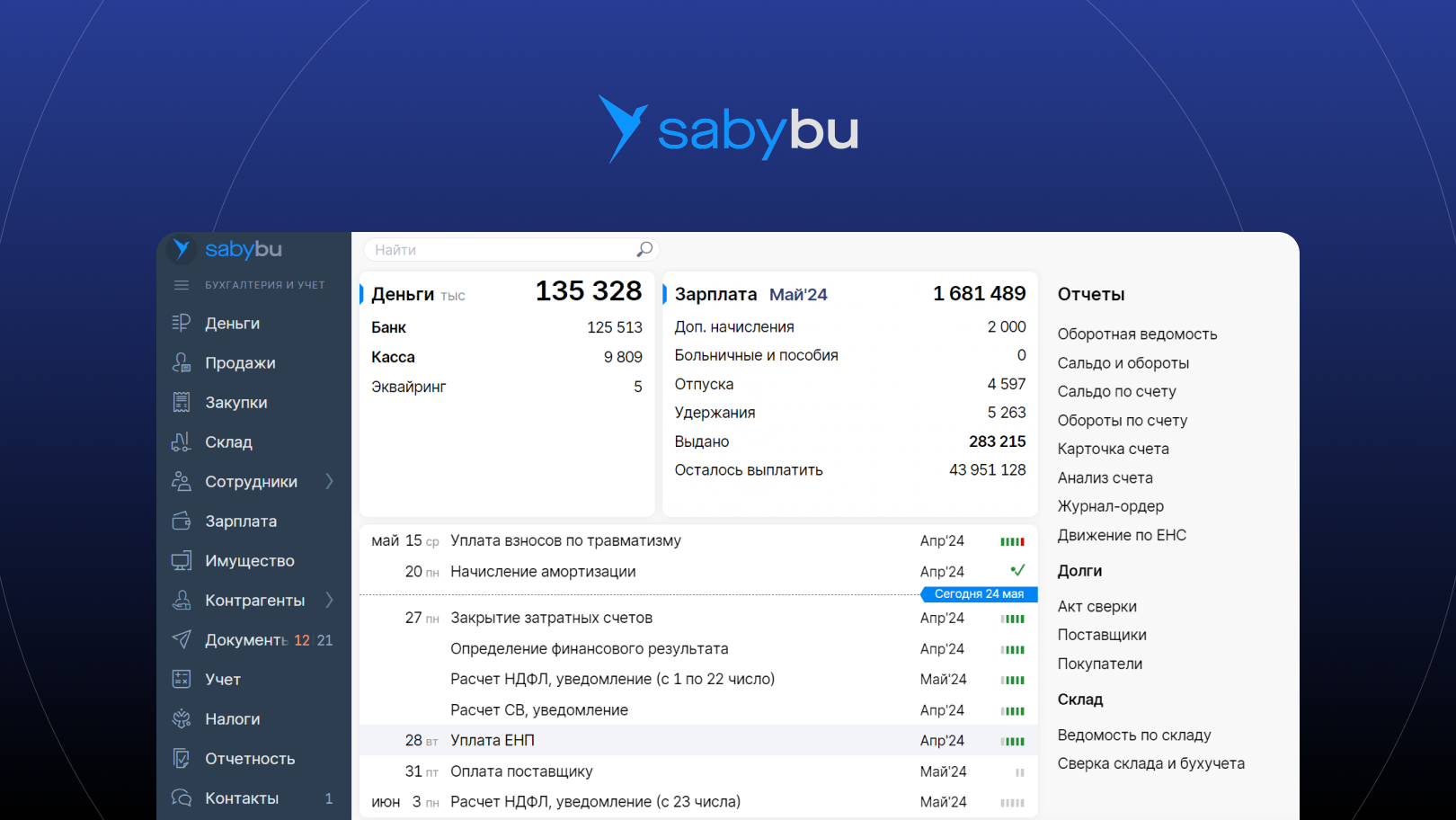Open the Май'24 period selector in Зарплата
This screenshot has height=820, width=1456.
798,294
